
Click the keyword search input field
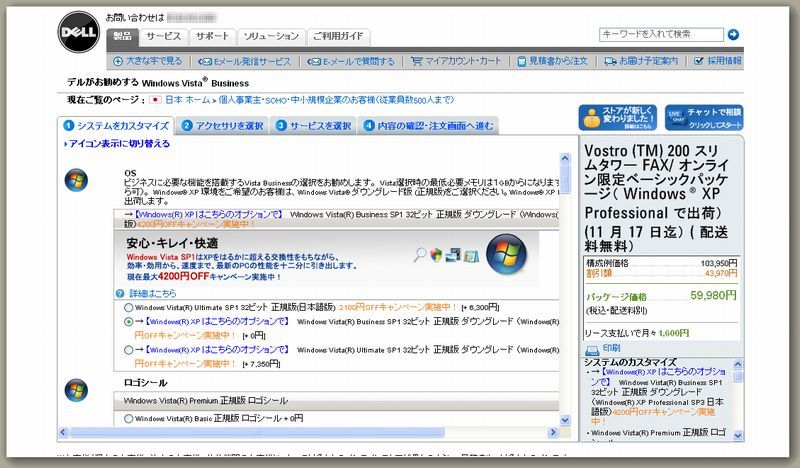click(661, 35)
